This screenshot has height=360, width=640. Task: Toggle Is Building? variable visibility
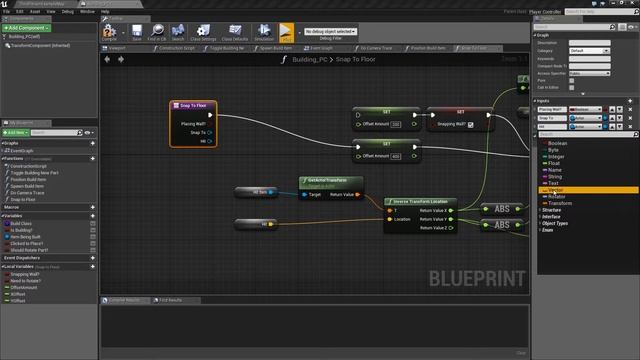(x=93, y=230)
